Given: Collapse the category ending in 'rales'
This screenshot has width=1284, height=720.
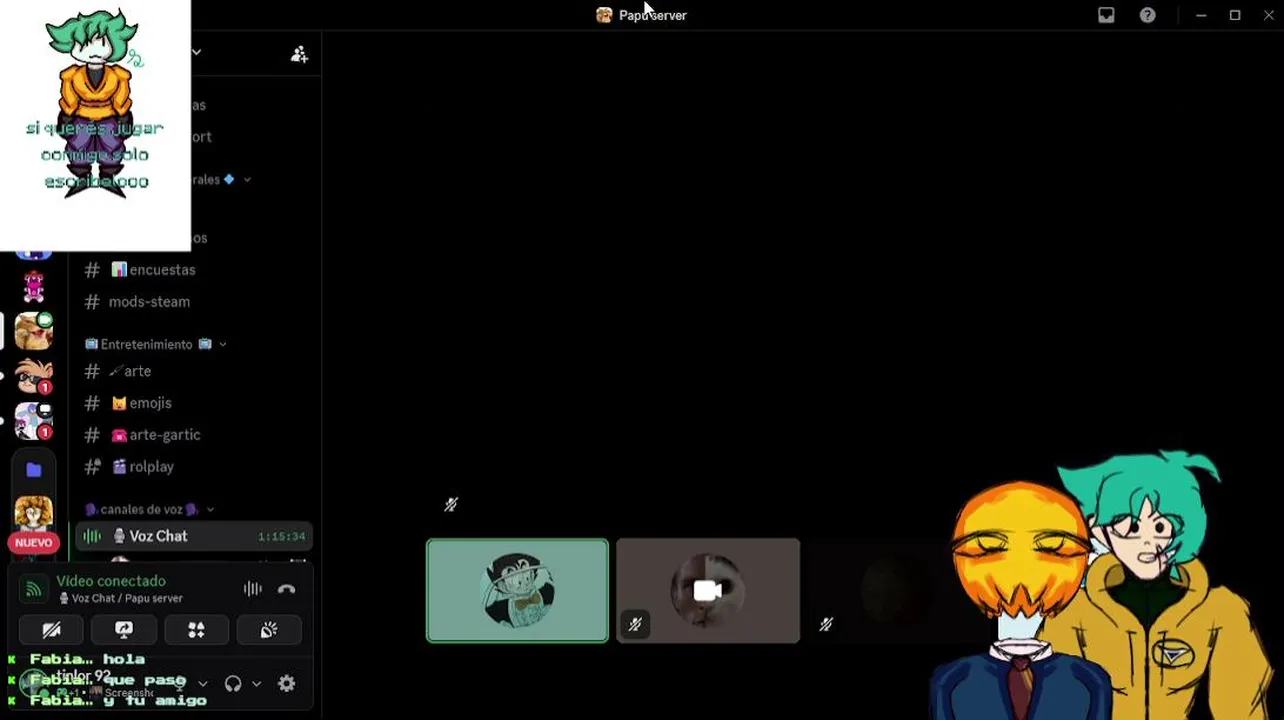Looking at the screenshot, I should pyautogui.click(x=220, y=180).
